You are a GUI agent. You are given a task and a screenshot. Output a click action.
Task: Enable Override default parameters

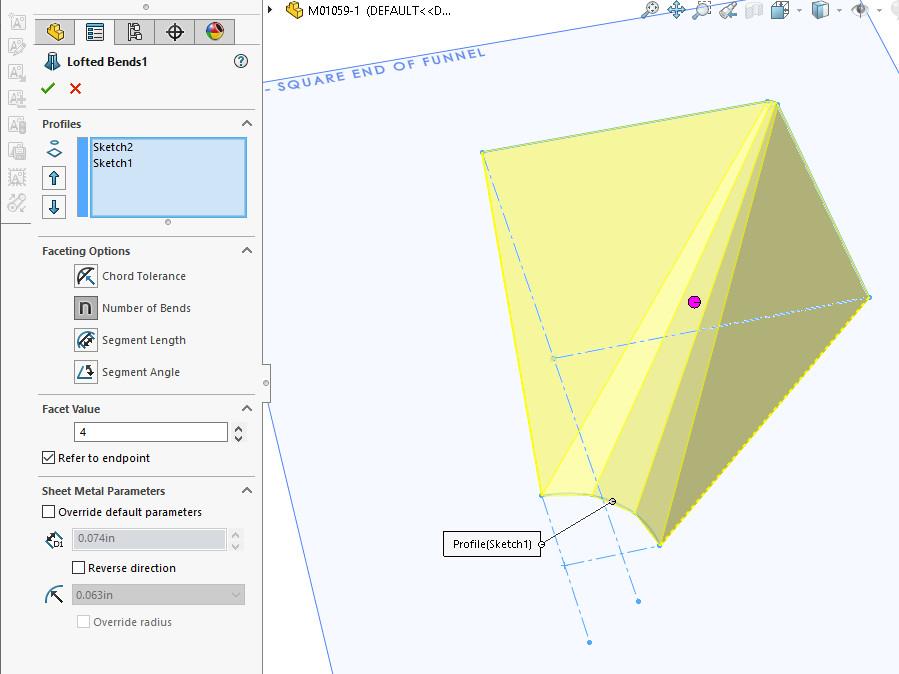pos(47,511)
